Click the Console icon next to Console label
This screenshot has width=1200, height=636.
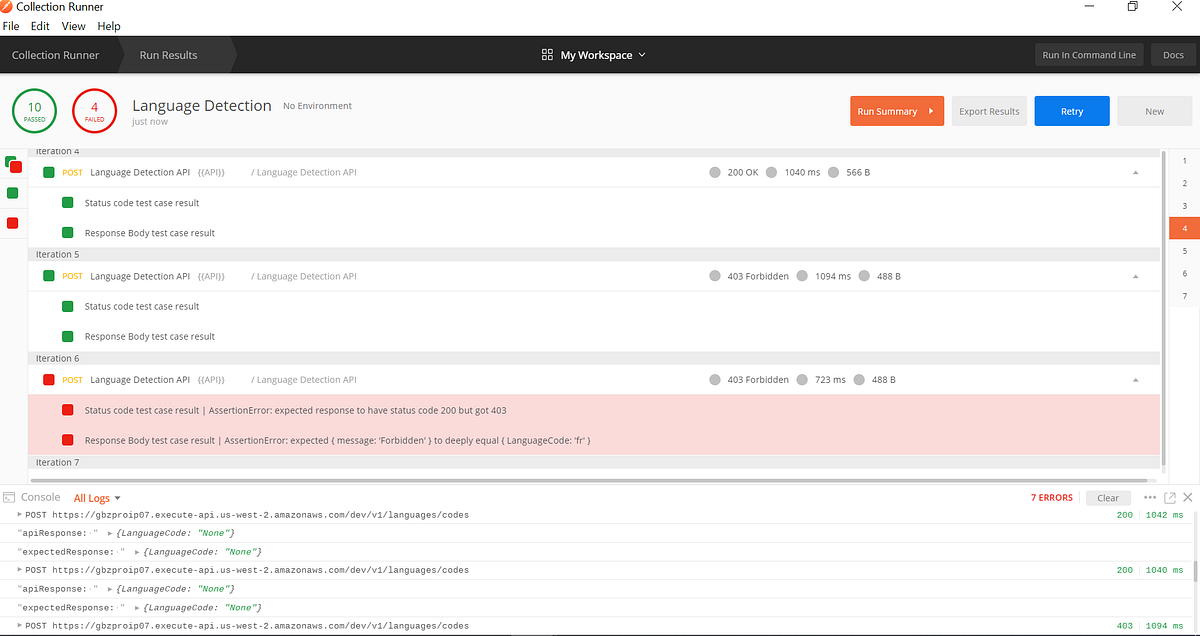10,497
